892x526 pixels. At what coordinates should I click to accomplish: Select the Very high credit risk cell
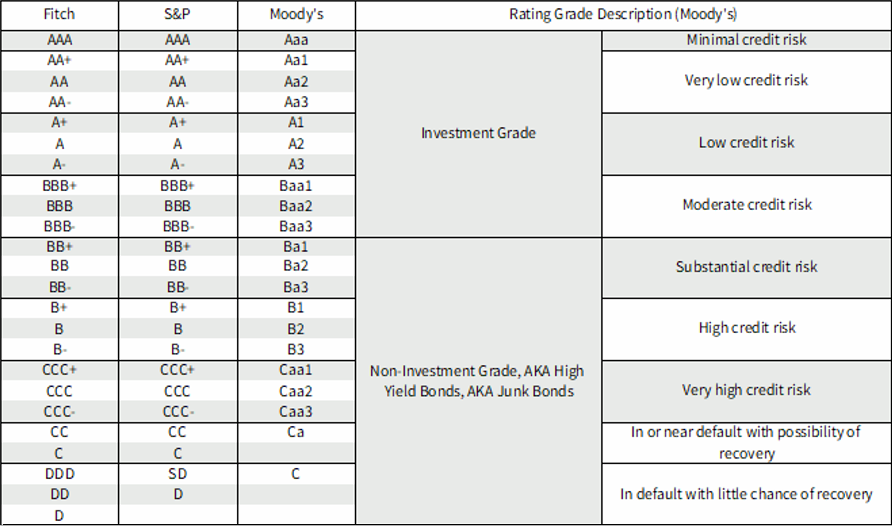(747, 390)
